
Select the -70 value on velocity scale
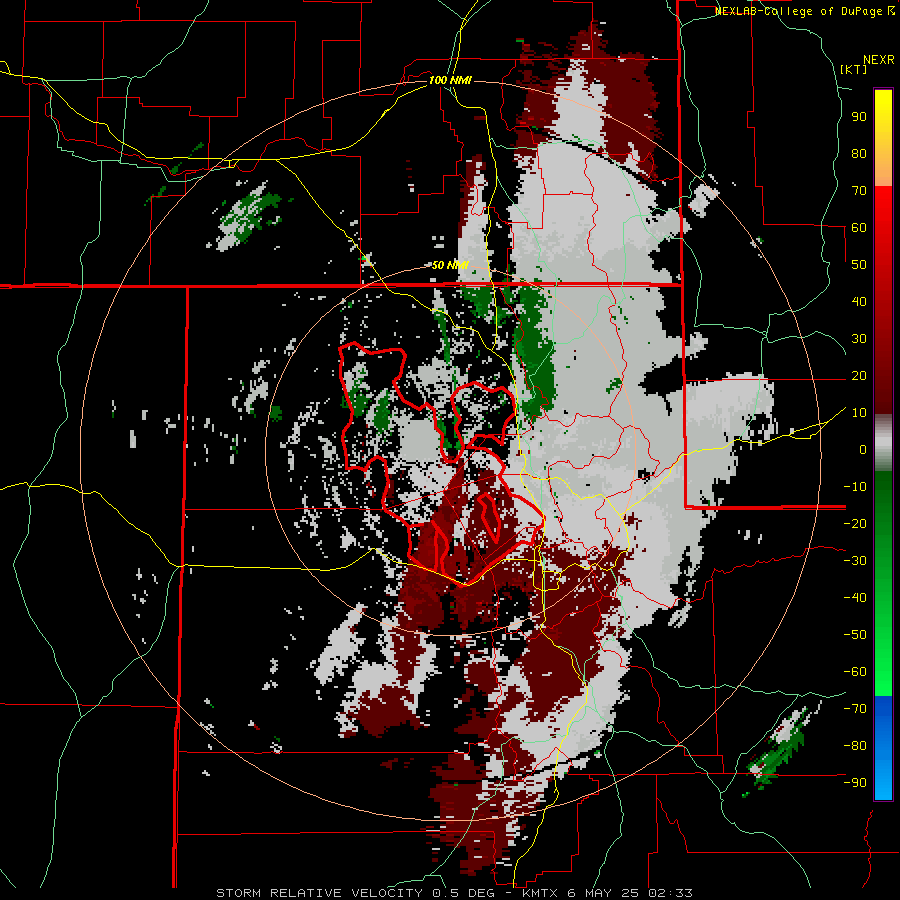click(x=856, y=709)
